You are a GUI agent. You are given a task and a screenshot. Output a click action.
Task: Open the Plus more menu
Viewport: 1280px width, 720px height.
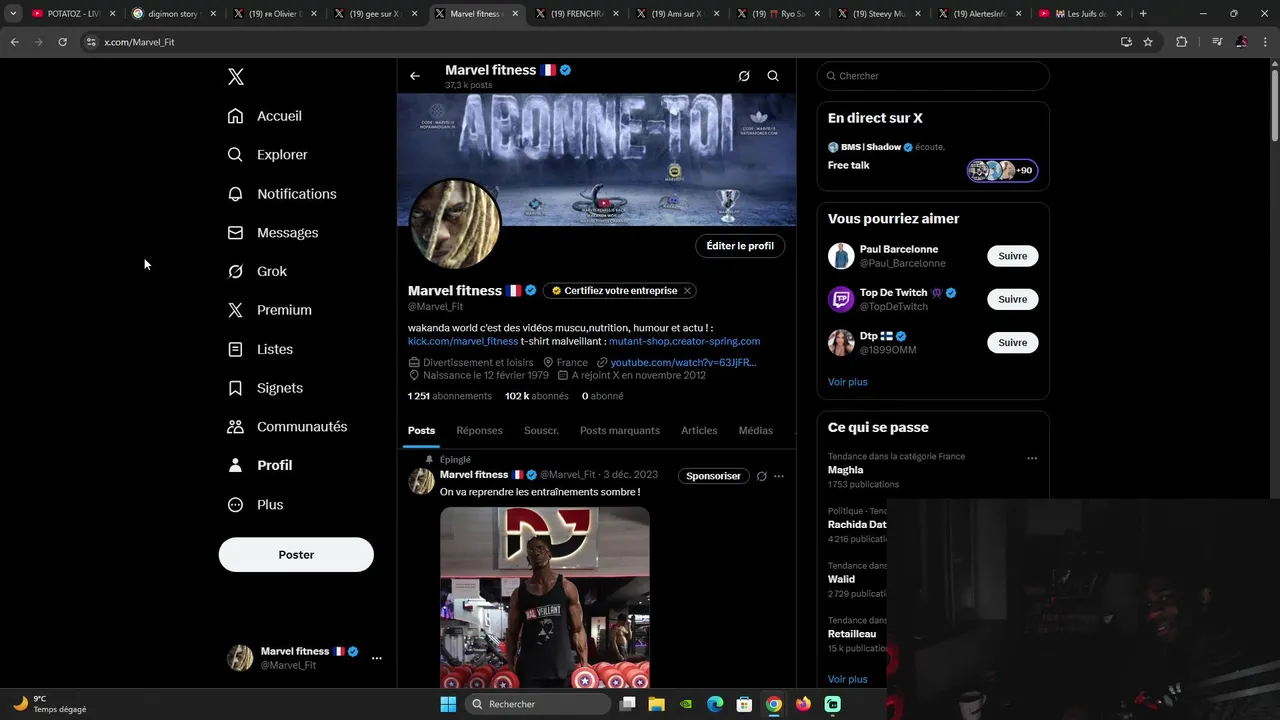pos(255,505)
